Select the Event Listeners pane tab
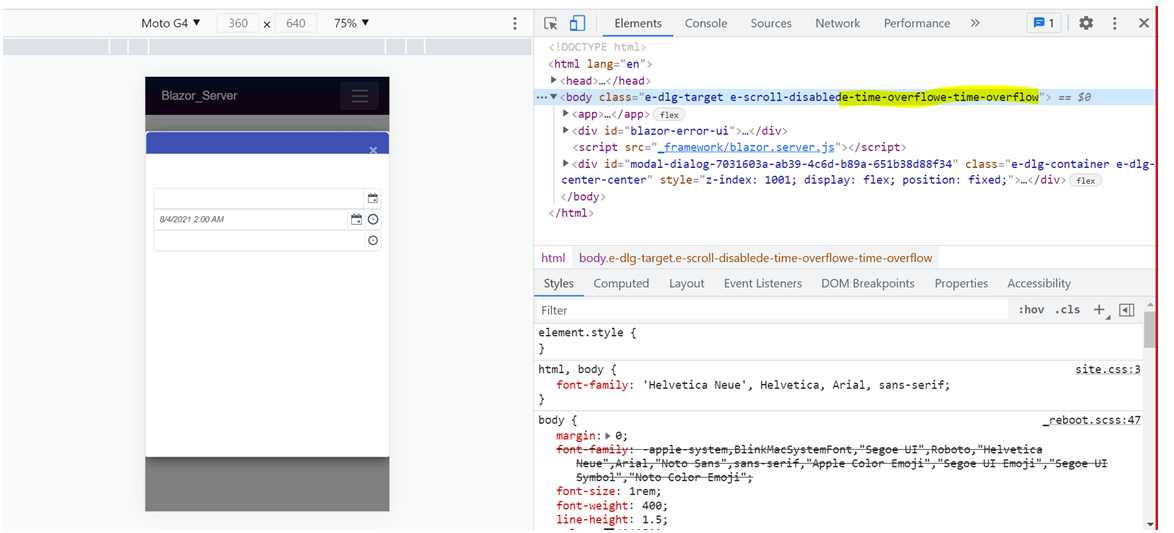Viewport: 1174px width, 533px height. pos(762,283)
